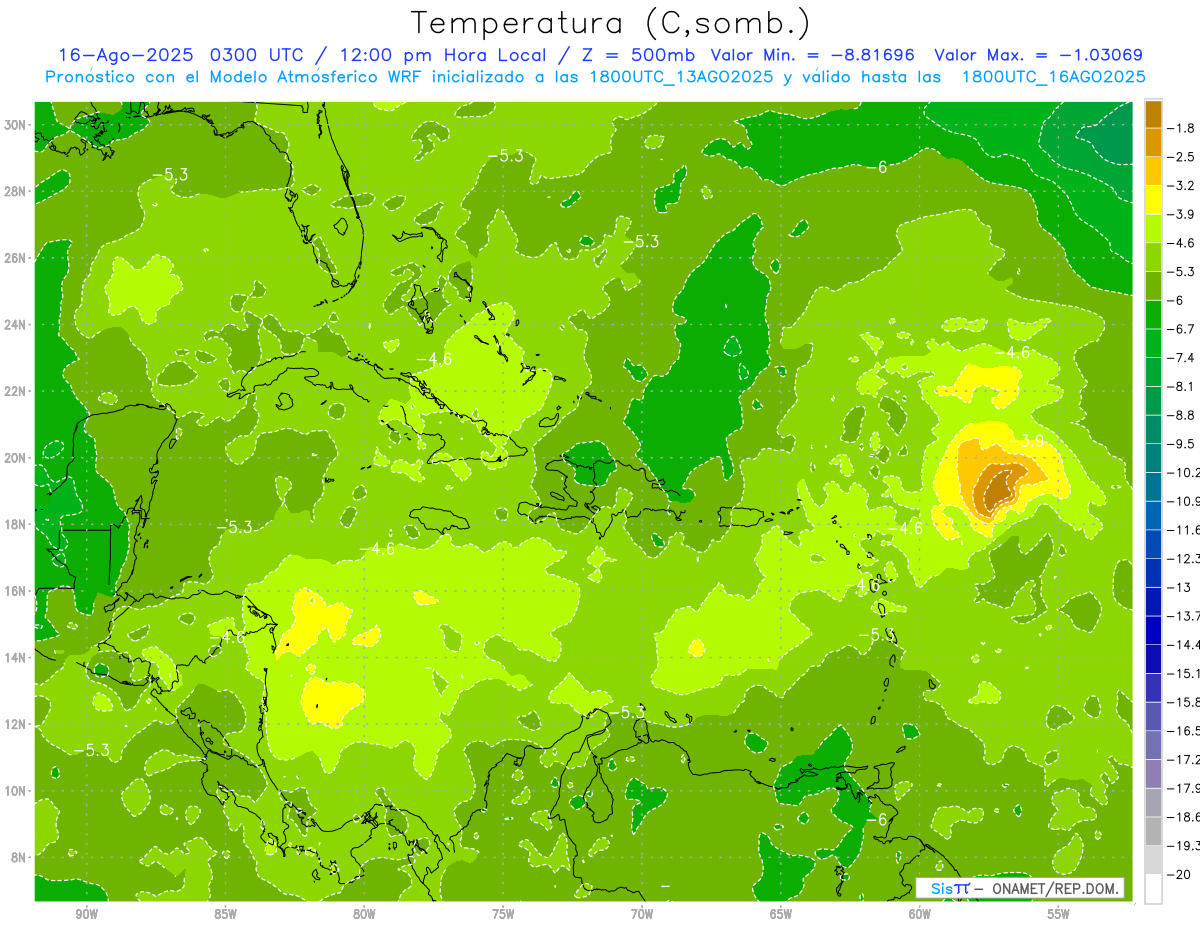Click the '85W' longitude label

pyautogui.click(x=225, y=914)
